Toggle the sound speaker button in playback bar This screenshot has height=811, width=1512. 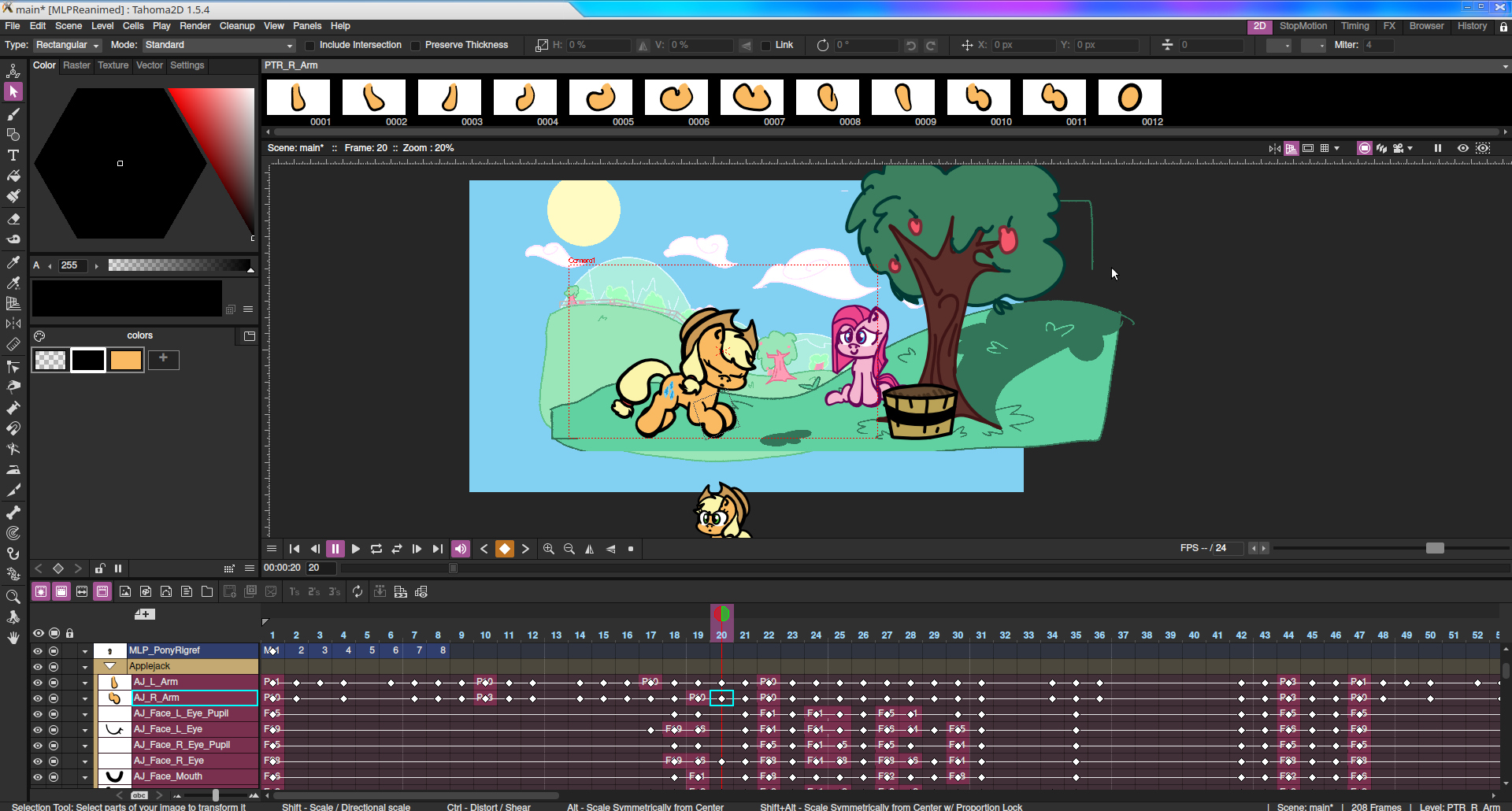pyautogui.click(x=461, y=549)
